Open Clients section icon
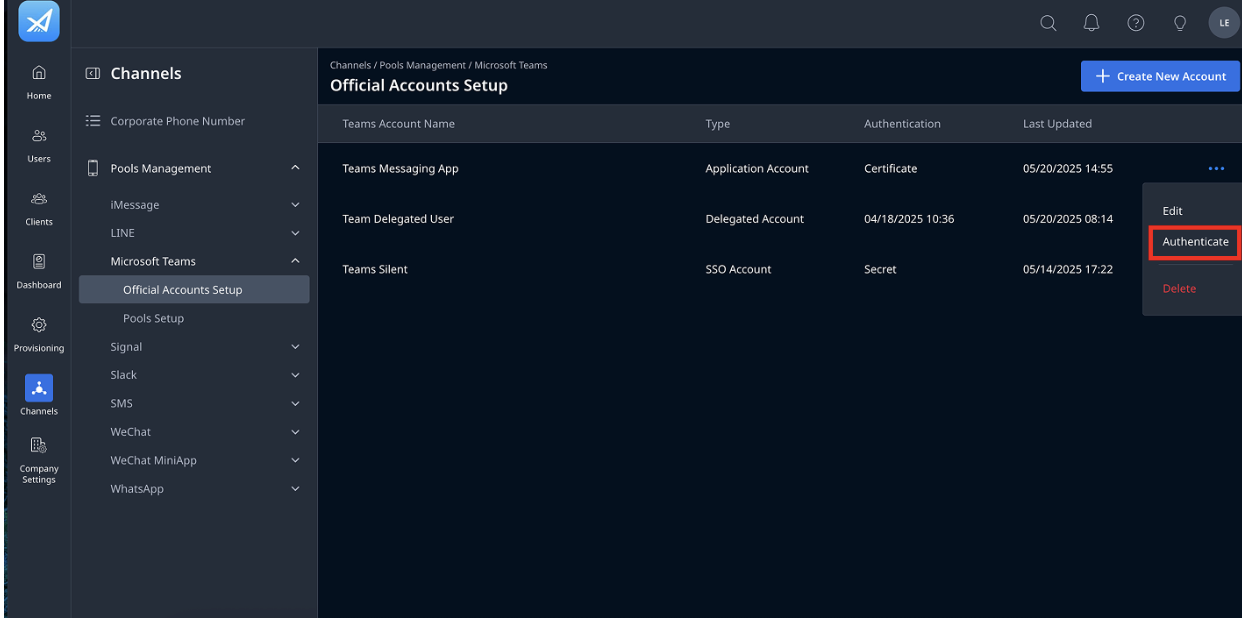The height and width of the screenshot is (618, 1242). point(39,198)
